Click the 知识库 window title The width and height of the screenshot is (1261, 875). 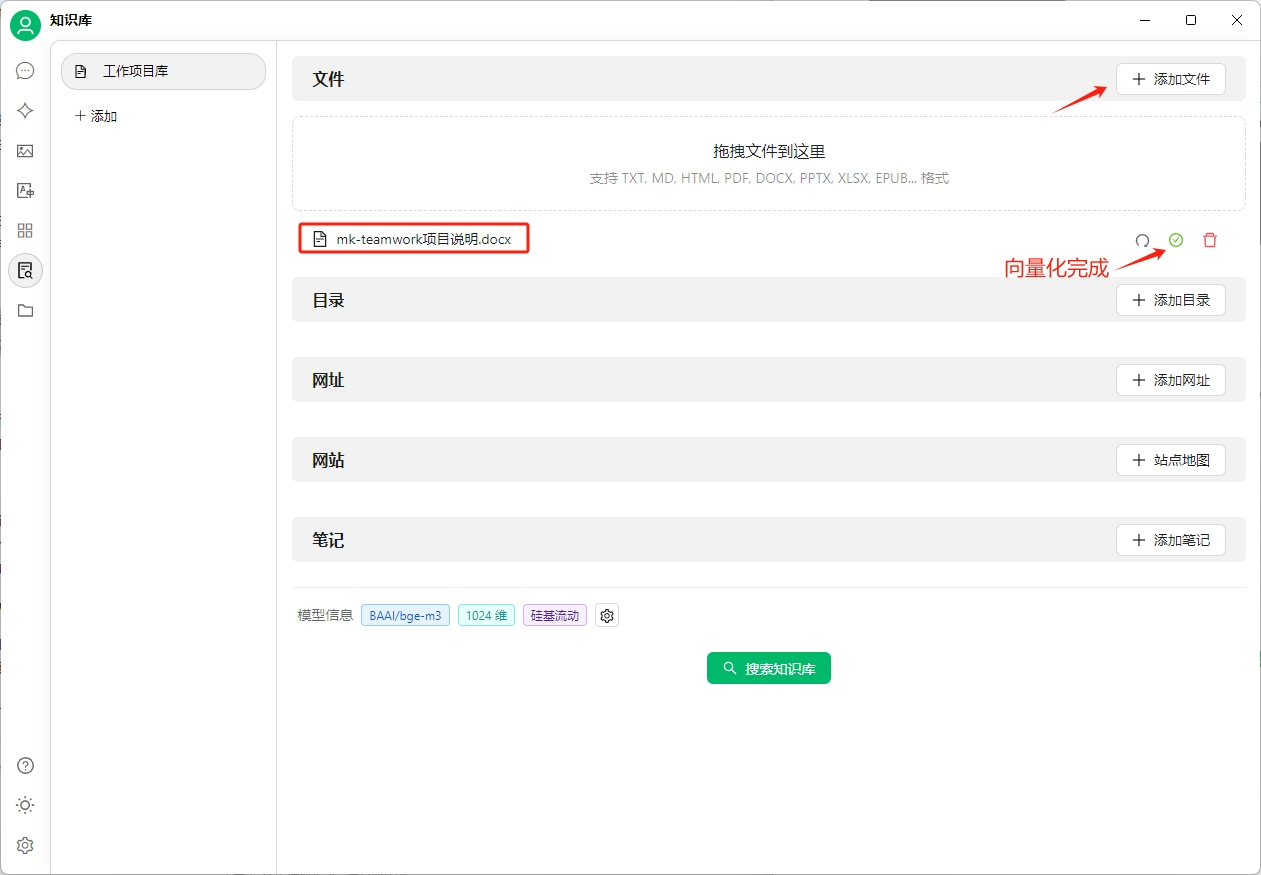[71, 20]
